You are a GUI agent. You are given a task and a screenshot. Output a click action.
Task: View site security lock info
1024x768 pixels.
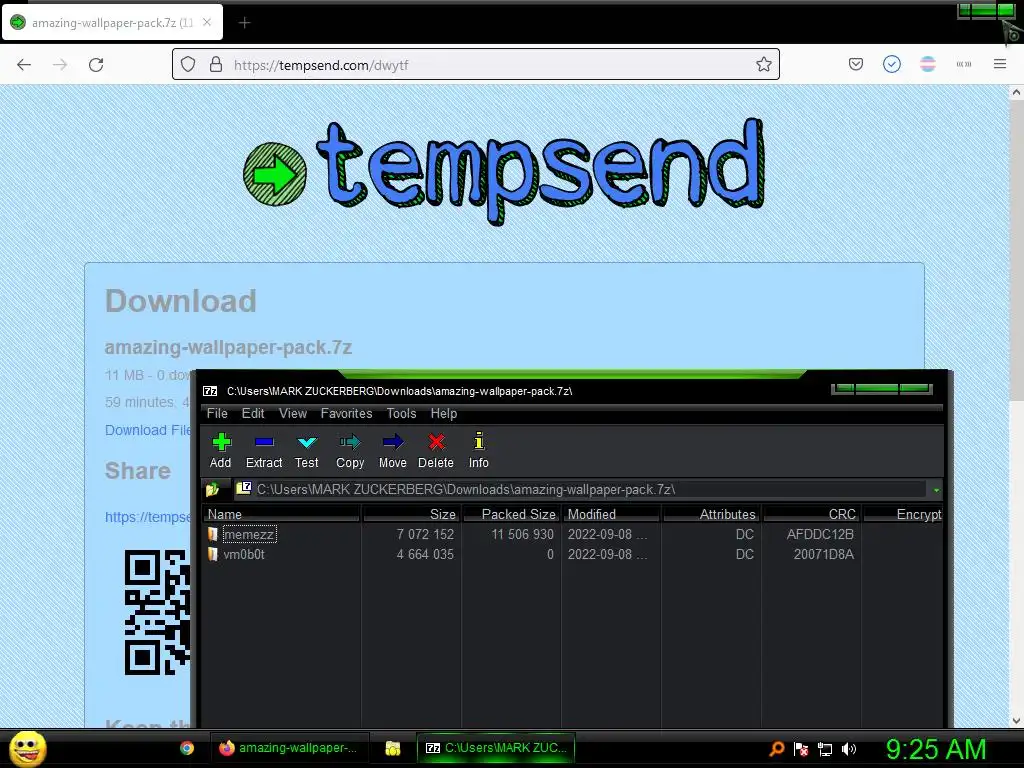coord(216,65)
